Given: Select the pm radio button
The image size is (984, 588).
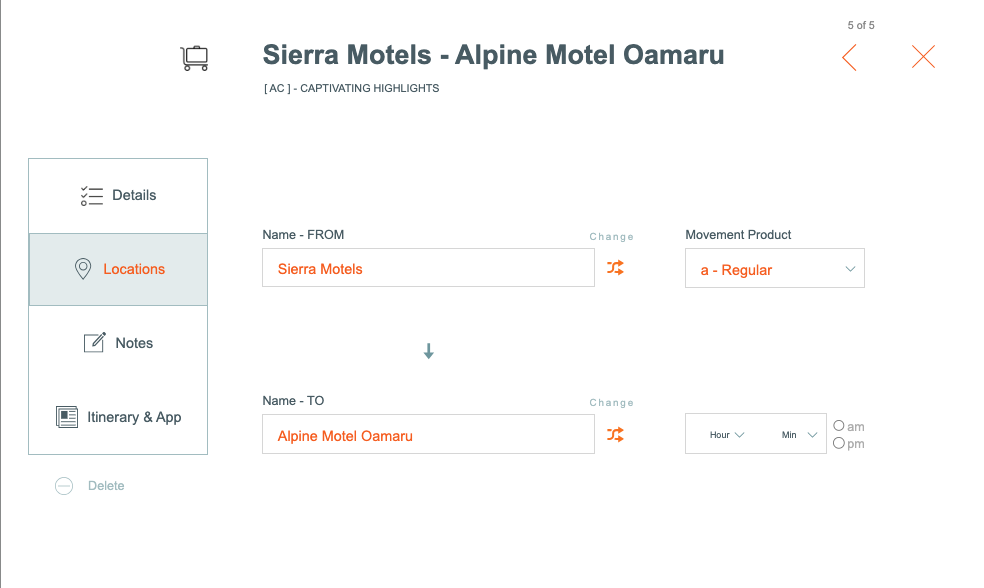Looking at the screenshot, I should point(838,443).
